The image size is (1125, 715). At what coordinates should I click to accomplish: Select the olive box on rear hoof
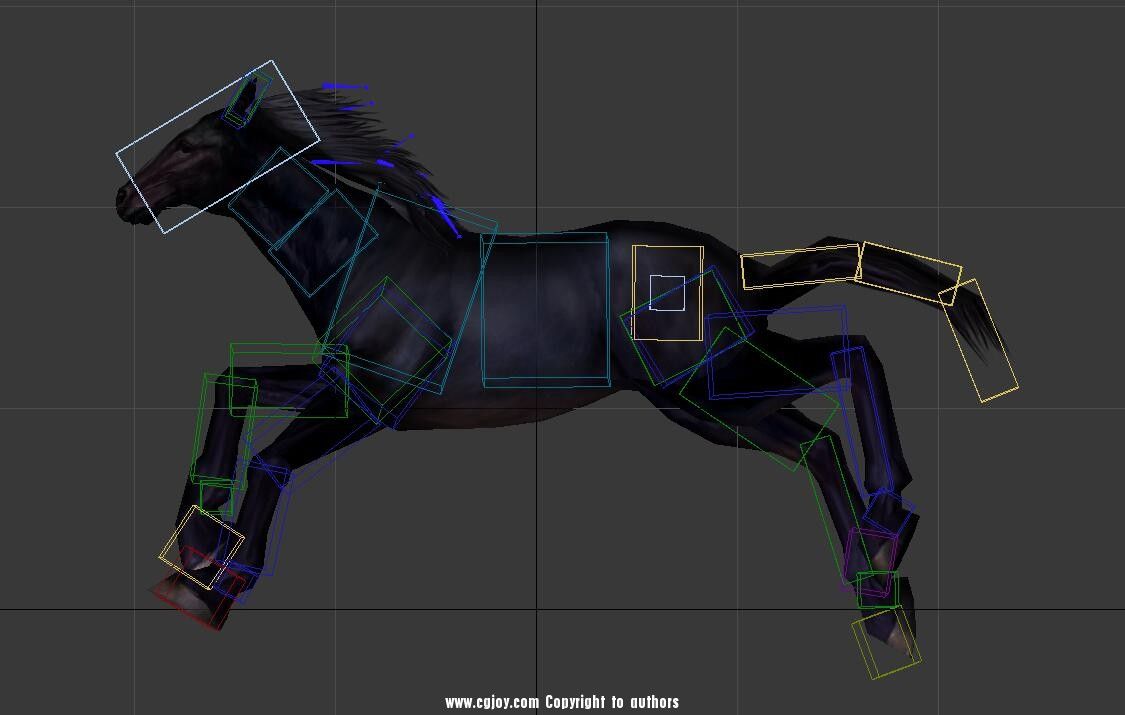[x=885, y=643]
